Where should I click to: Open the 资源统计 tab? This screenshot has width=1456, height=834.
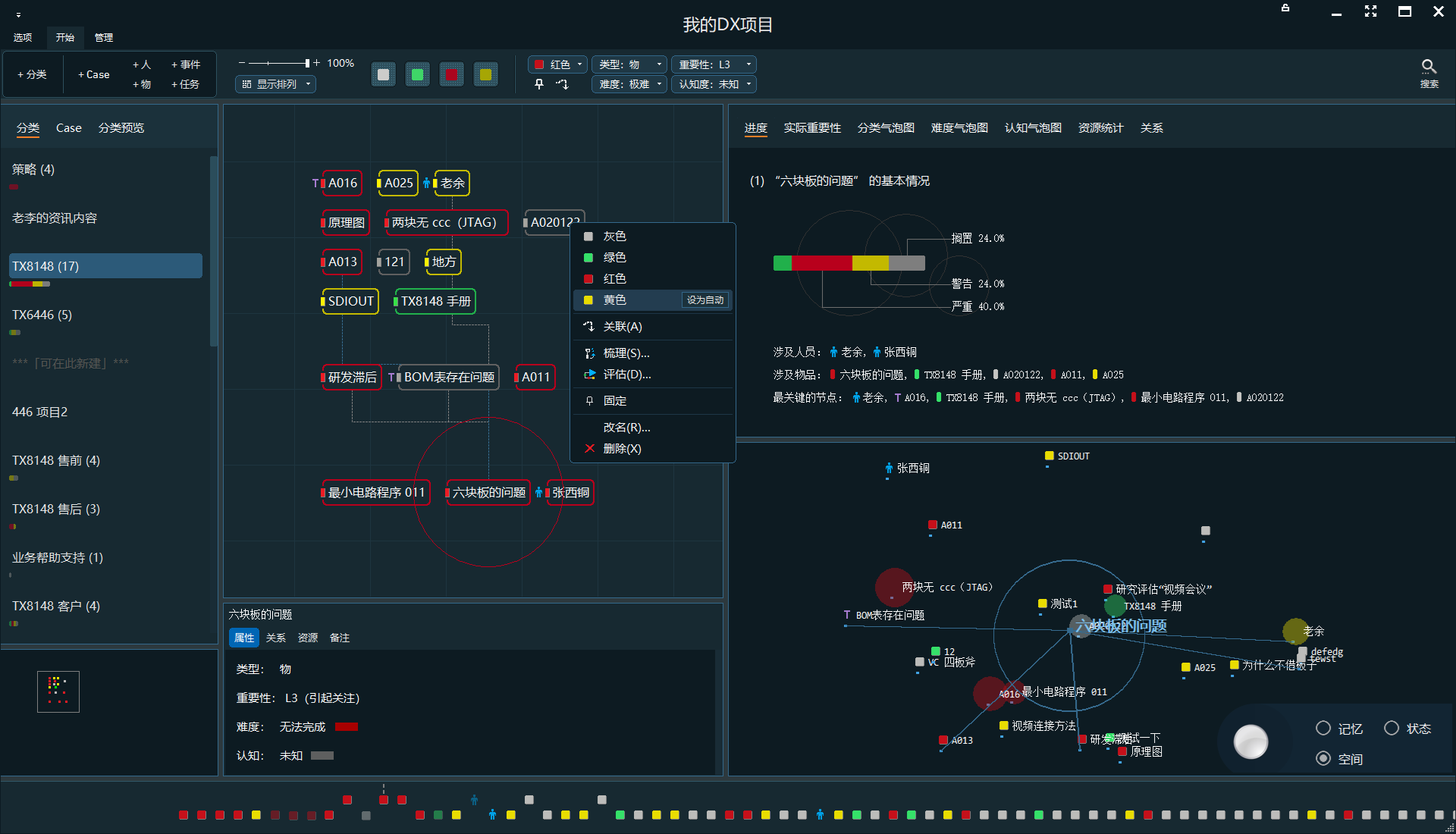pos(1100,128)
